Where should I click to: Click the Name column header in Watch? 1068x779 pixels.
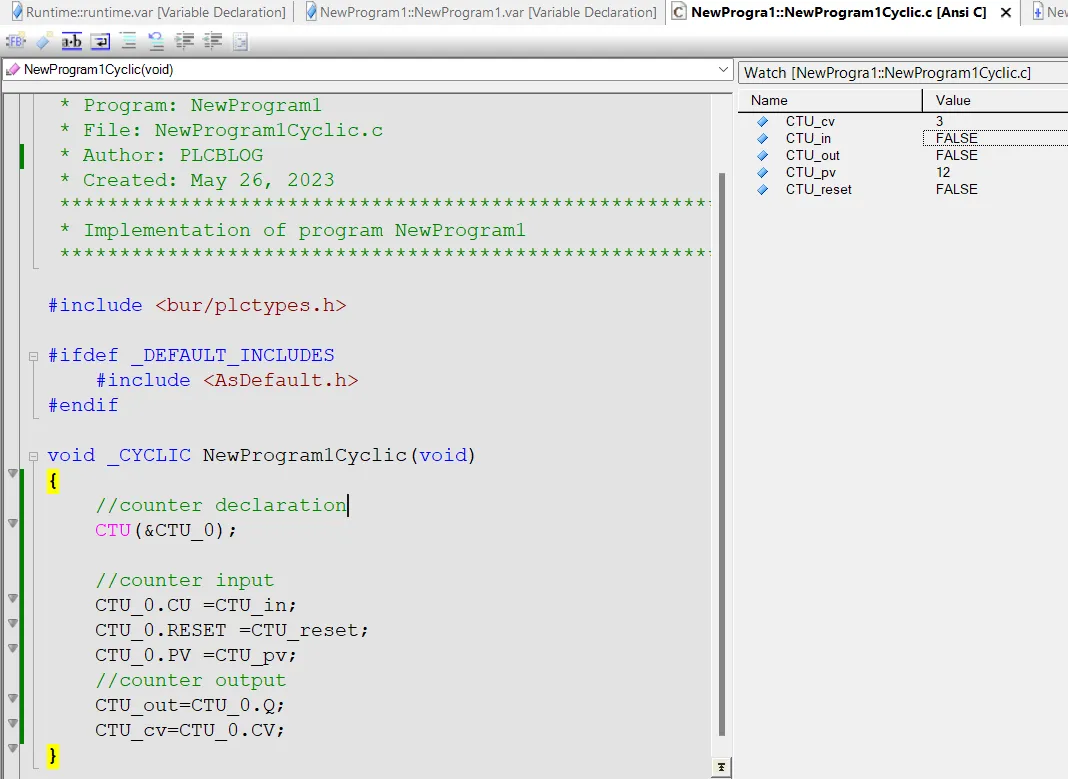[x=830, y=100]
